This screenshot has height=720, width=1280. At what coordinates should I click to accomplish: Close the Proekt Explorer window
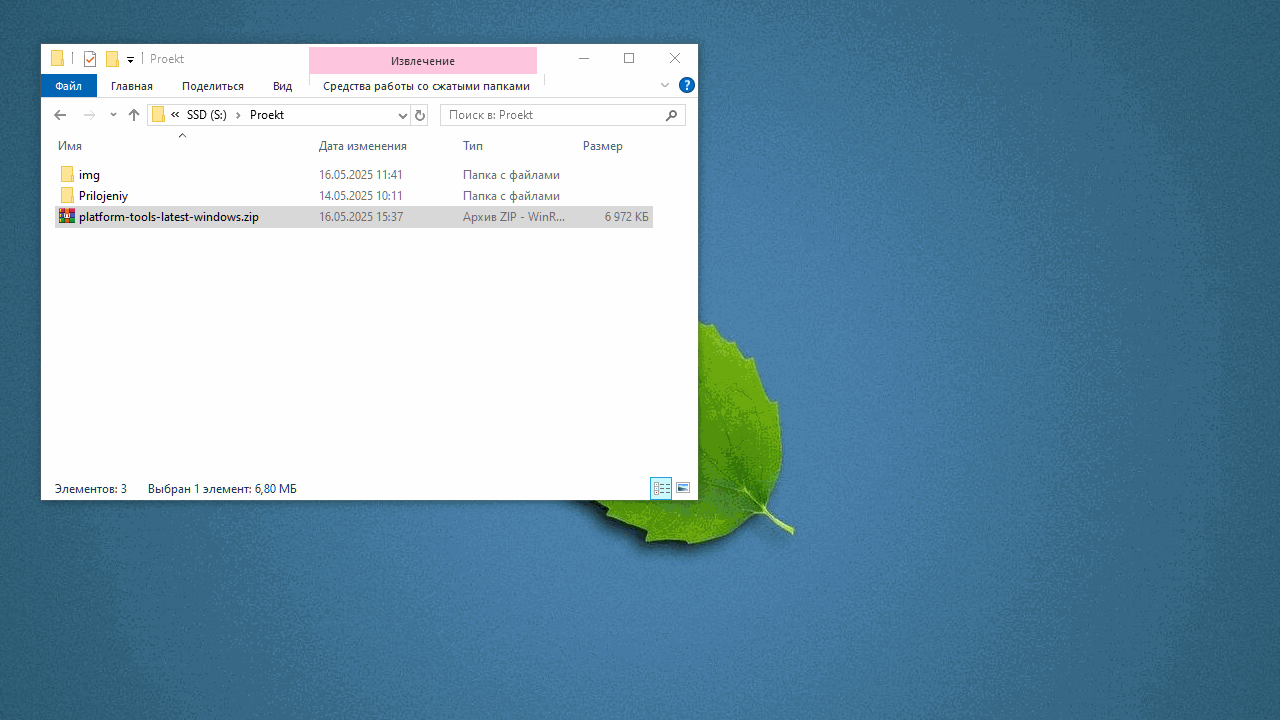click(675, 59)
